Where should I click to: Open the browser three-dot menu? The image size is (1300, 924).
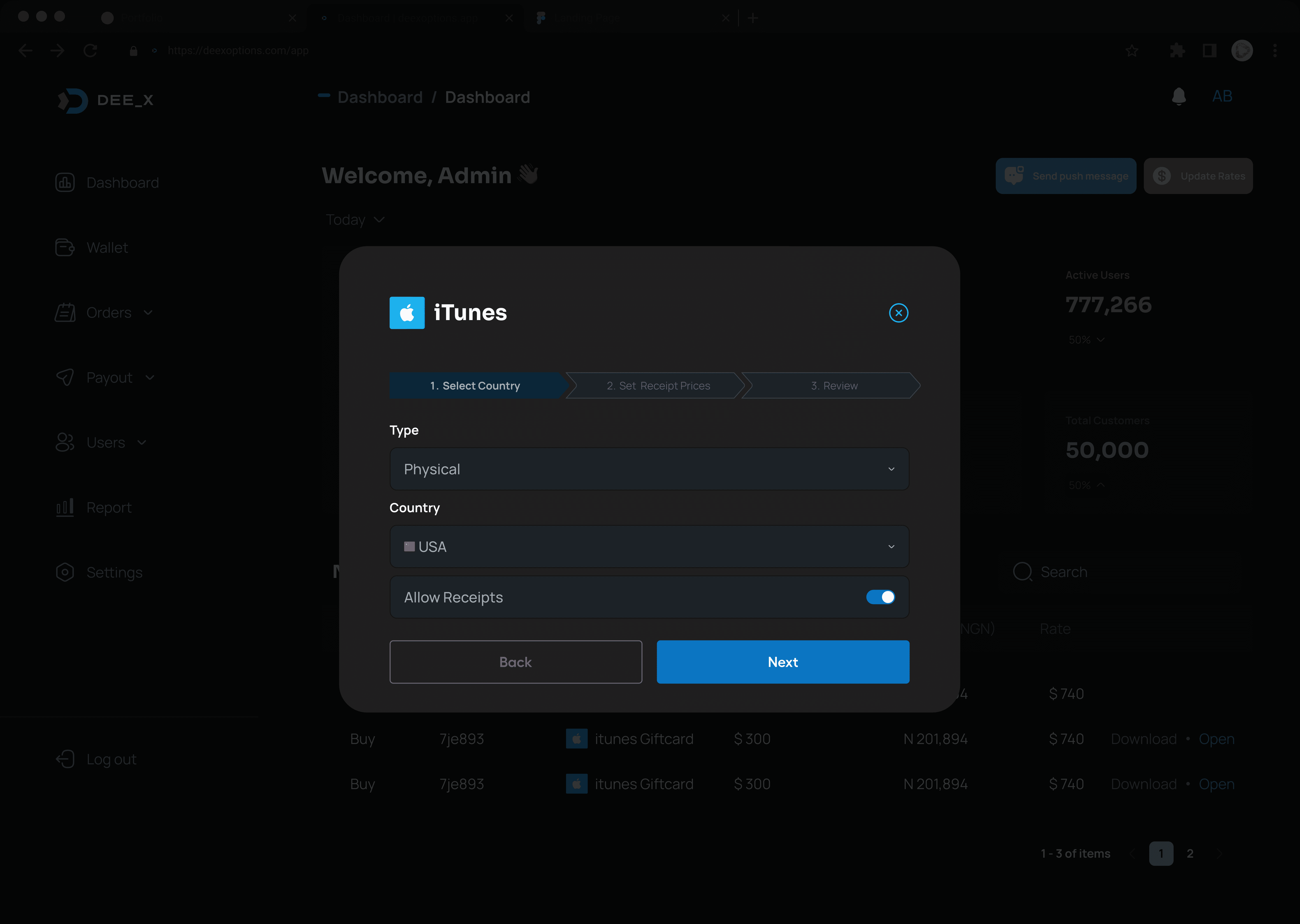click(1275, 51)
